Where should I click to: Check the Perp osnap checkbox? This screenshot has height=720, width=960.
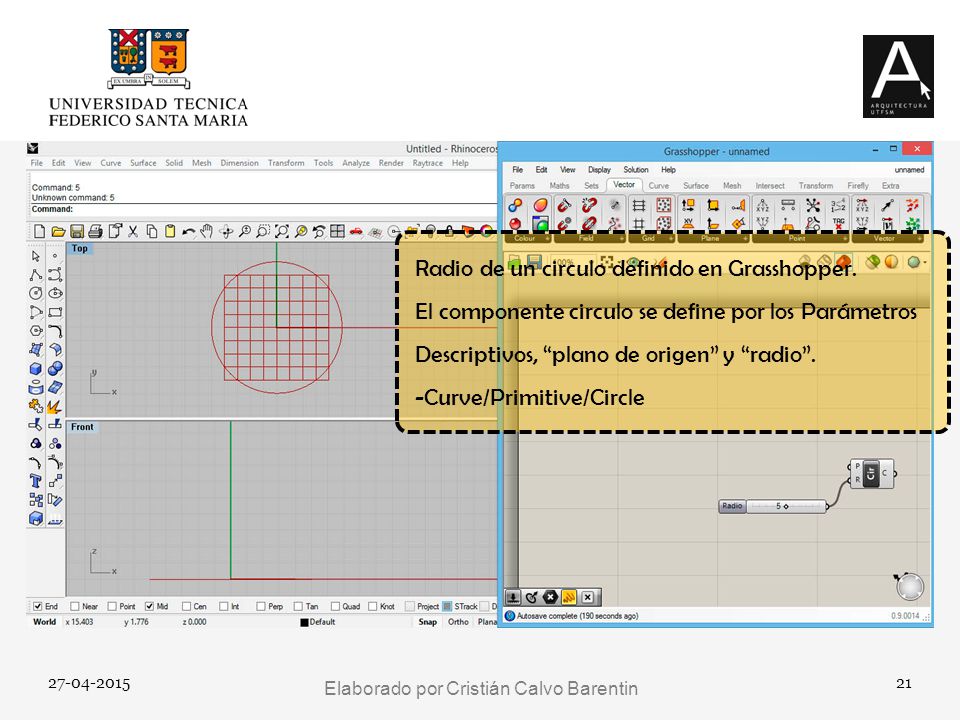261,606
